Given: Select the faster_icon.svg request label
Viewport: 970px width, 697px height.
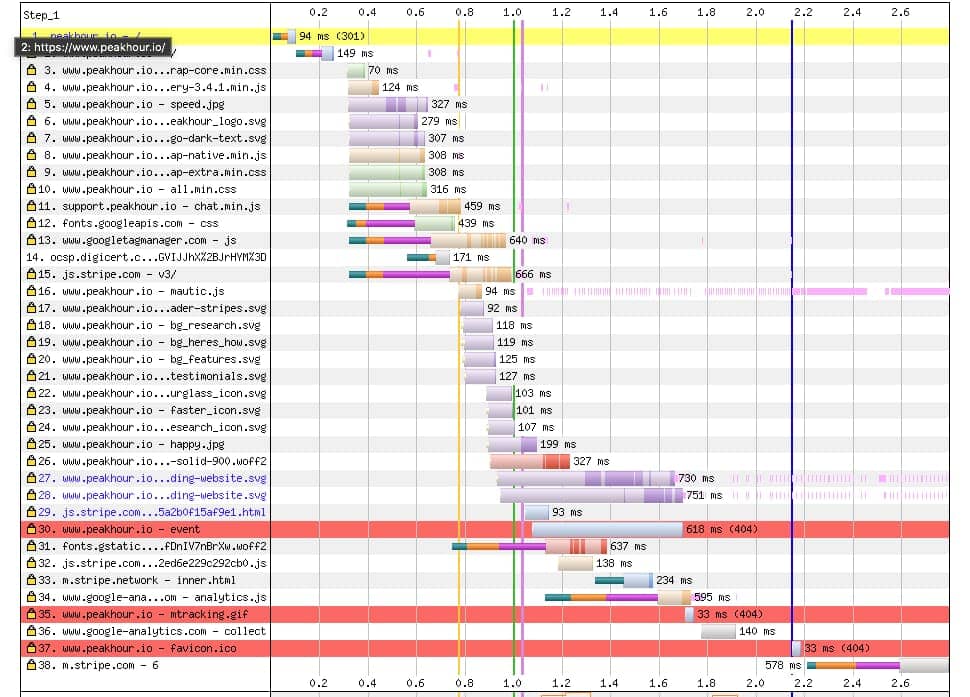Looking at the screenshot, I should [149, 410].
